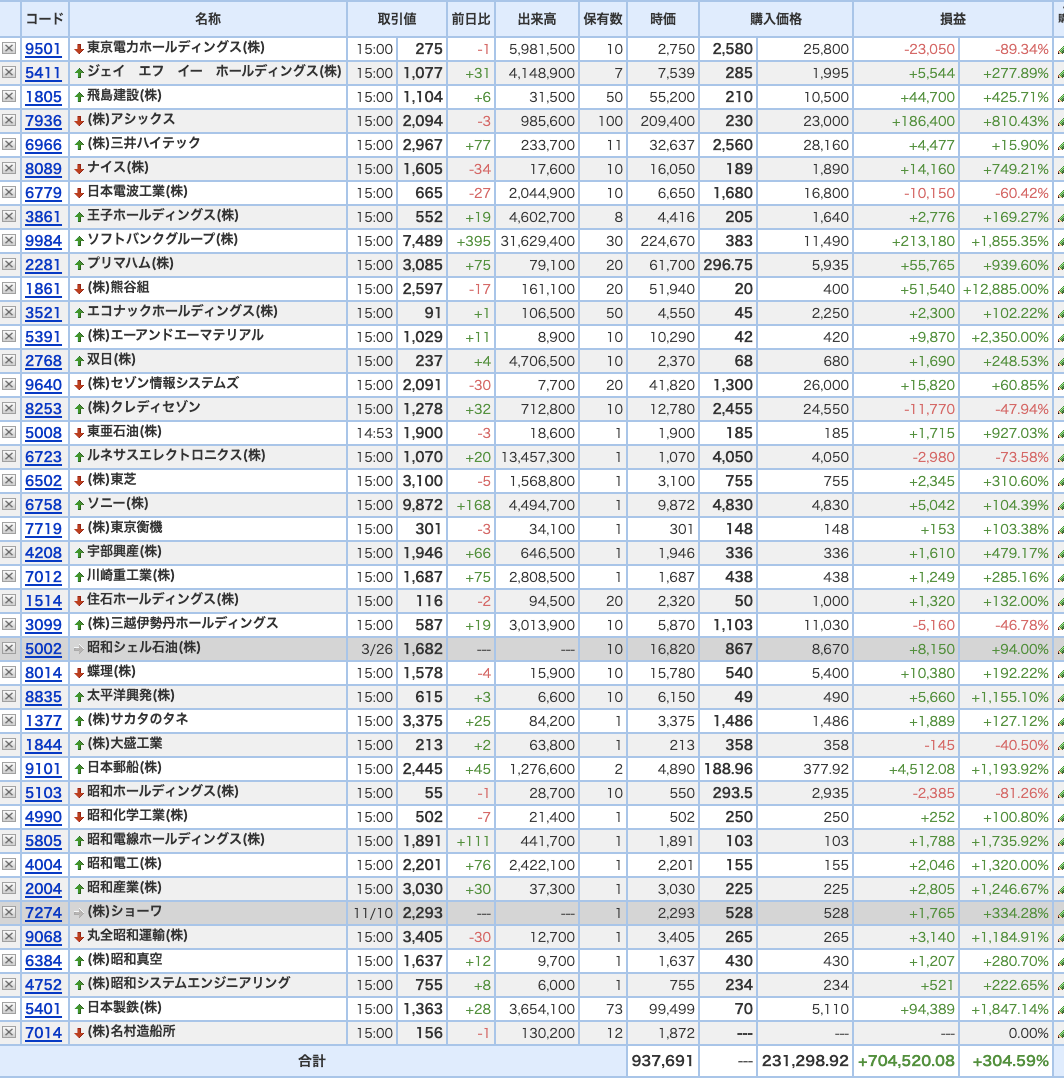Follow the 6384 昭和真空 code link
The width and height of the screenshot is (1064, 1078).
coord(43,961)
